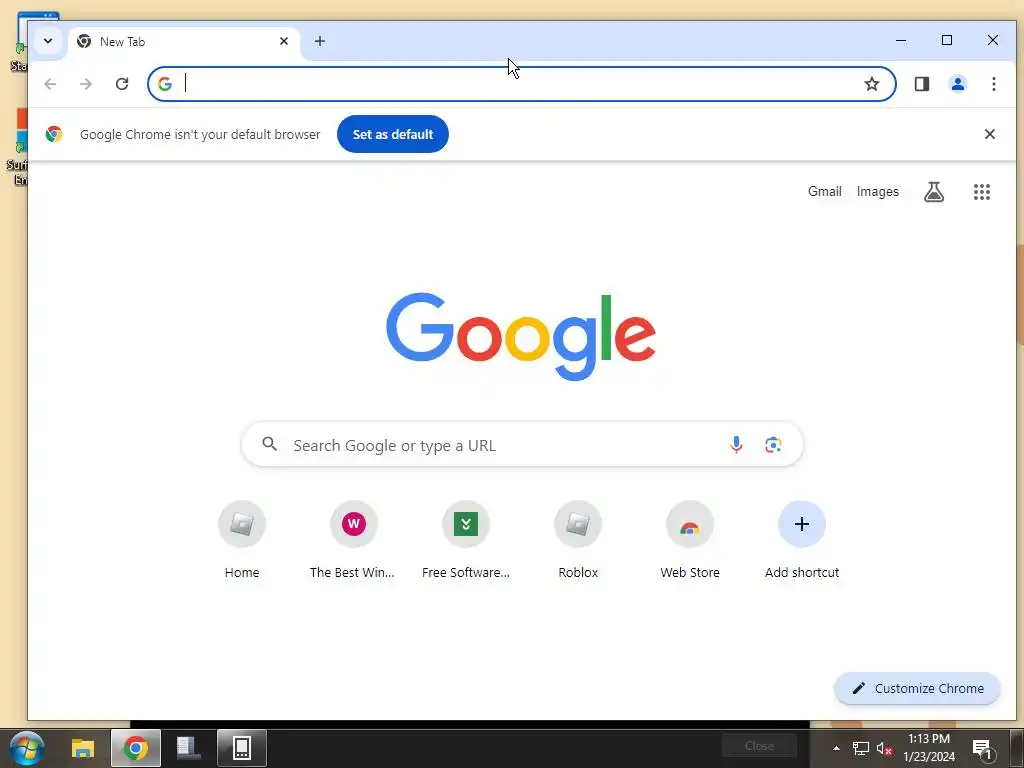Viewport: 1024px width, 768px height.
Task: Open the Google apps grid
Action: pyautogui.click(x=982, y=191)
